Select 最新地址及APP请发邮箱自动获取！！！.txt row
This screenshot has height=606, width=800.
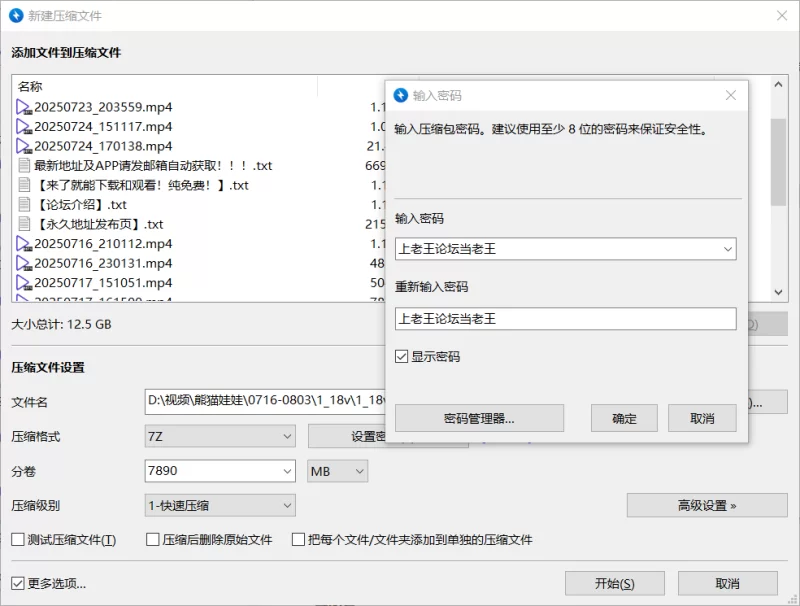click(x=153, y=165)
